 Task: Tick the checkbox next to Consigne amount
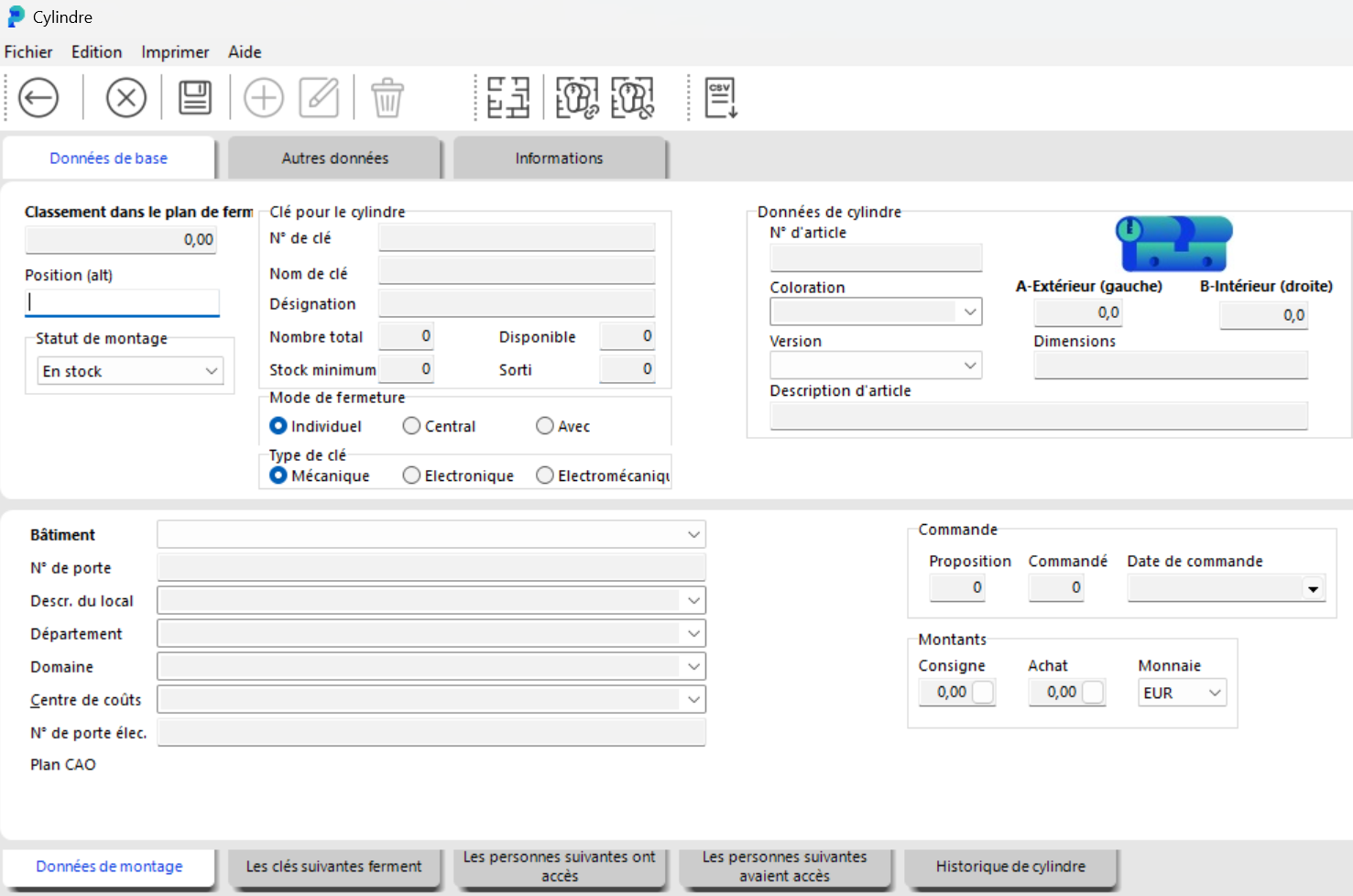[x=983, y=693]
